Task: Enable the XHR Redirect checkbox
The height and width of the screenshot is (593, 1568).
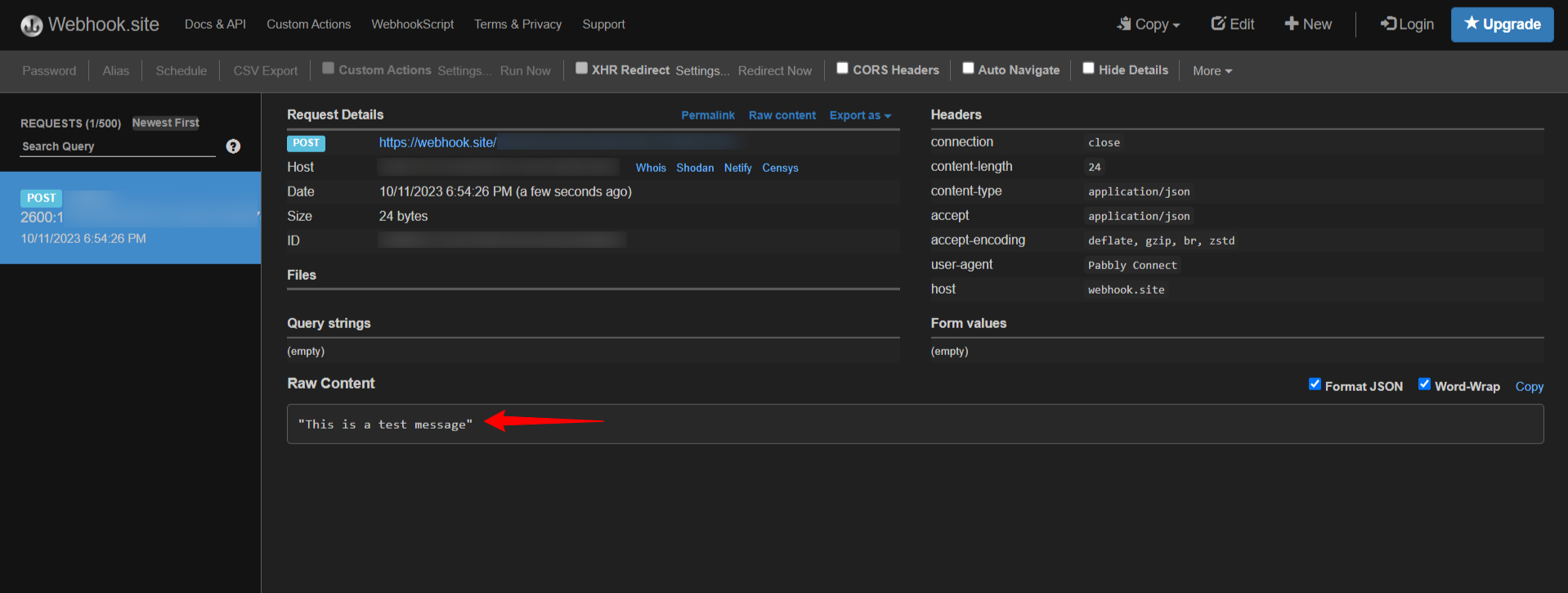Action: pos(581,69)
